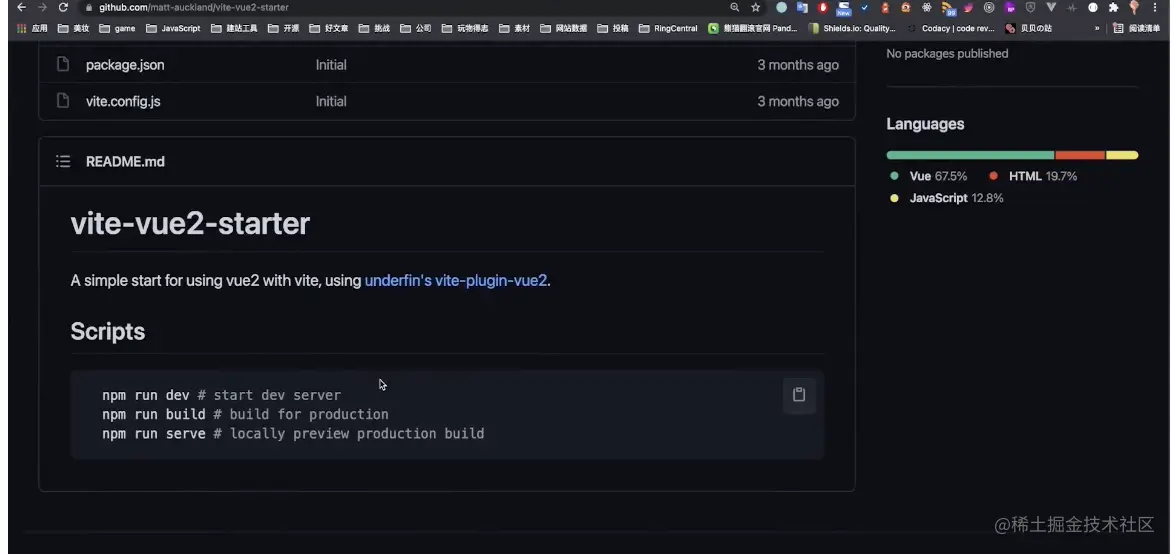This screenshot has height=554, width=1174.
Task: Click the vite-vue2-starter heading
Action: click(190, 223)
